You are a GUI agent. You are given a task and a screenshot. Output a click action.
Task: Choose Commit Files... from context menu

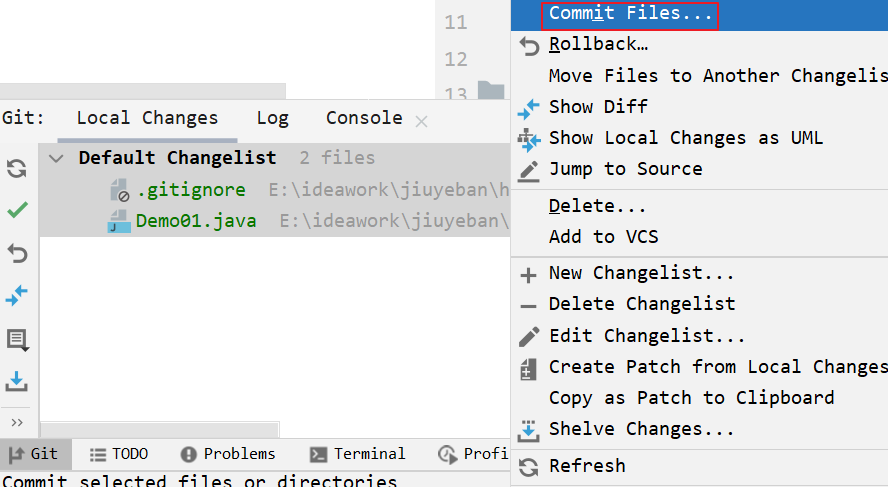pos(630,14)
